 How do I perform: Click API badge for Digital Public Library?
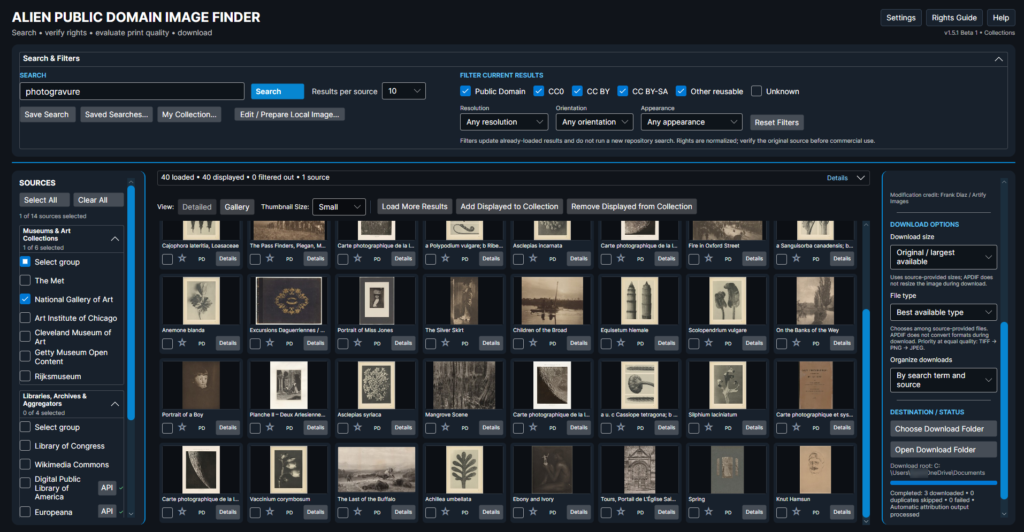tap(107, 488)
